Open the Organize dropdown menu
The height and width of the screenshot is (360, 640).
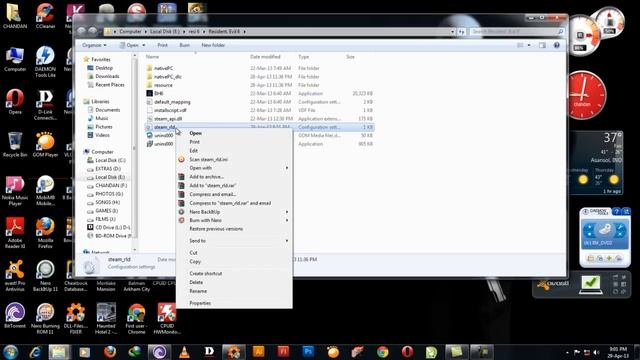pyautogui.click(x=94, y=45)
